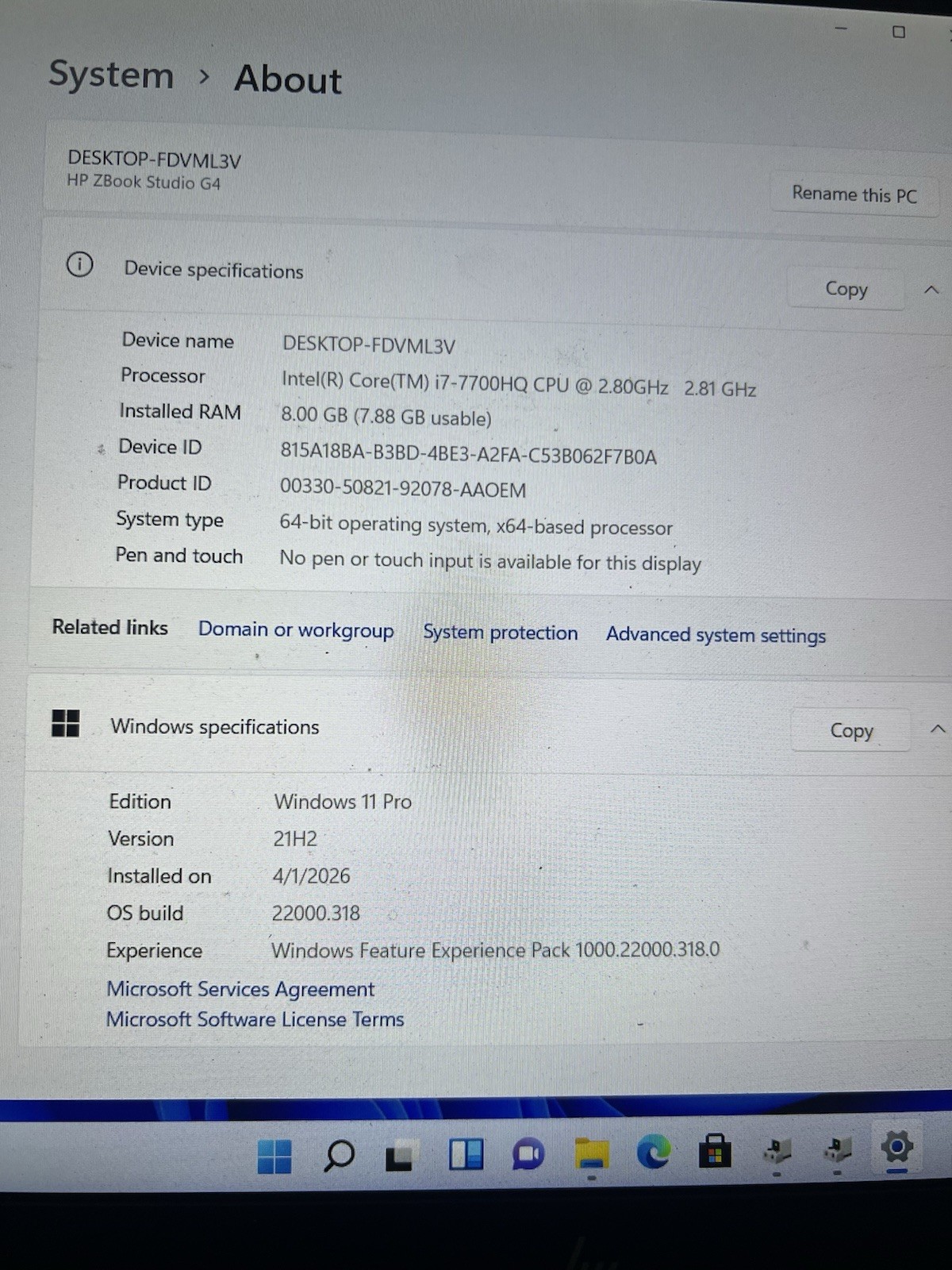Click OS build value 22000.318
This screenshot has width=952, height=1270.
click(x=316, y=914)
